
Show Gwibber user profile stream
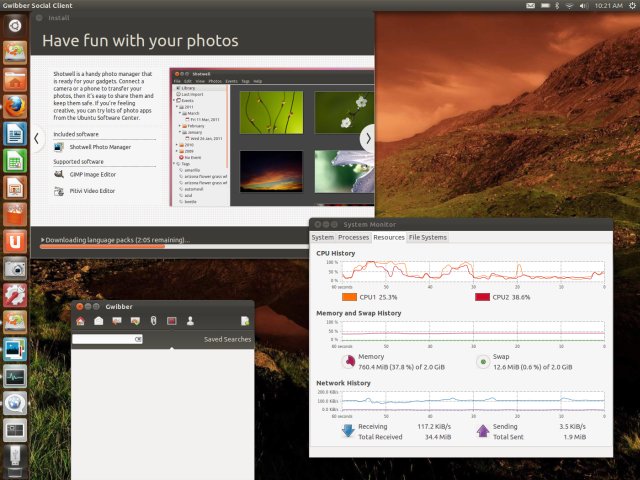coord(190,321)
